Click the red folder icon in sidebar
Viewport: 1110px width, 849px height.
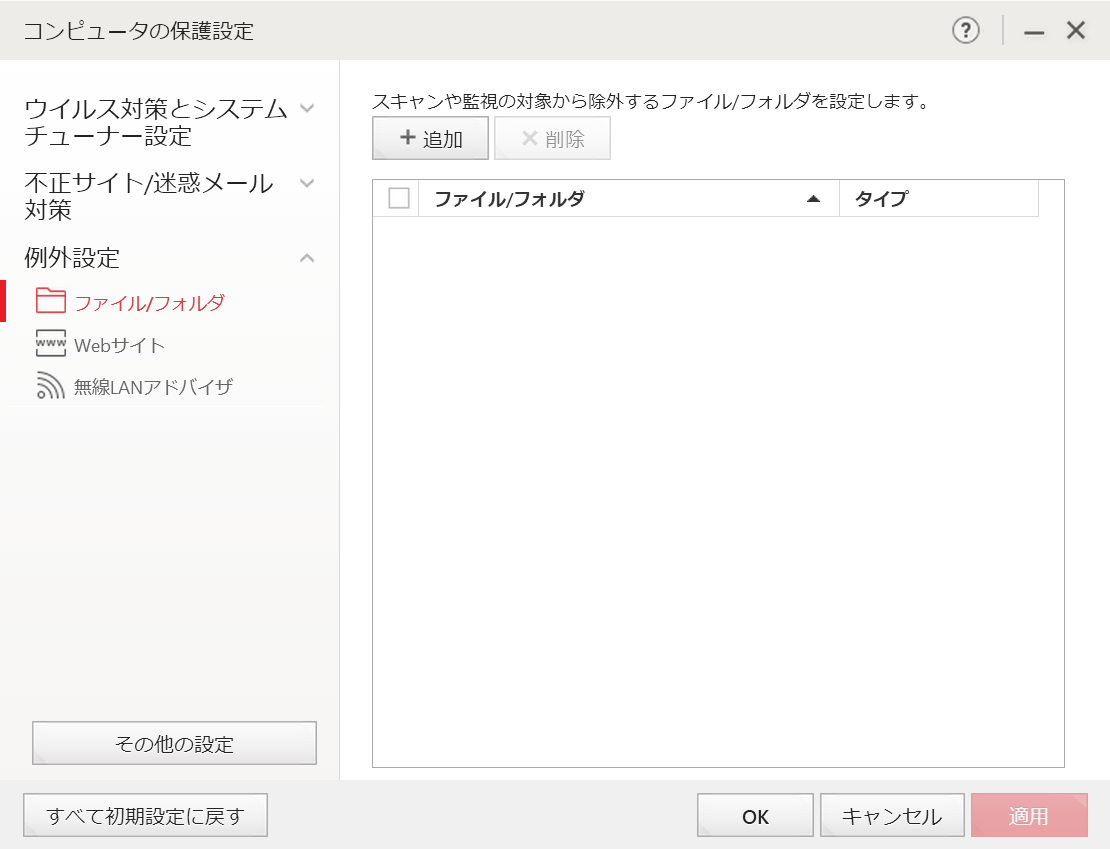[x=50, y=302]
